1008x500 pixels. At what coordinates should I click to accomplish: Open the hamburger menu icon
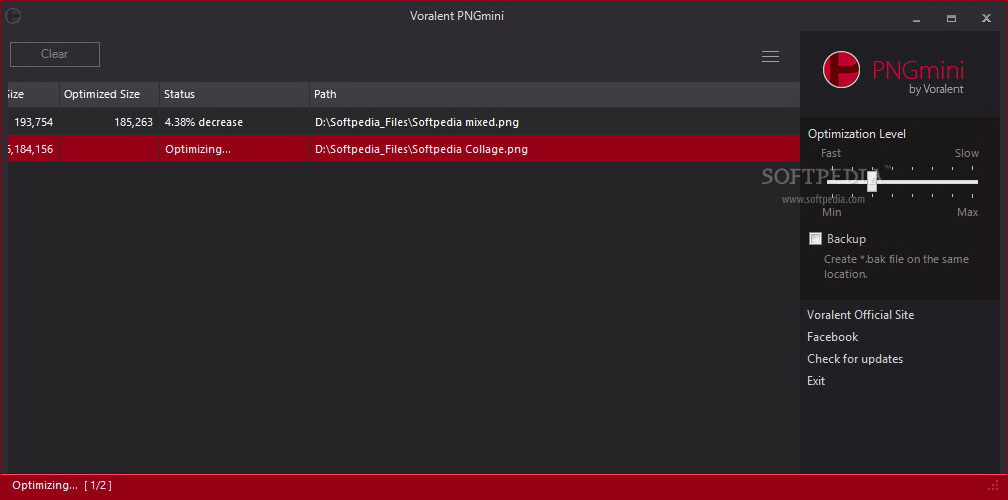tap(770, 57)
